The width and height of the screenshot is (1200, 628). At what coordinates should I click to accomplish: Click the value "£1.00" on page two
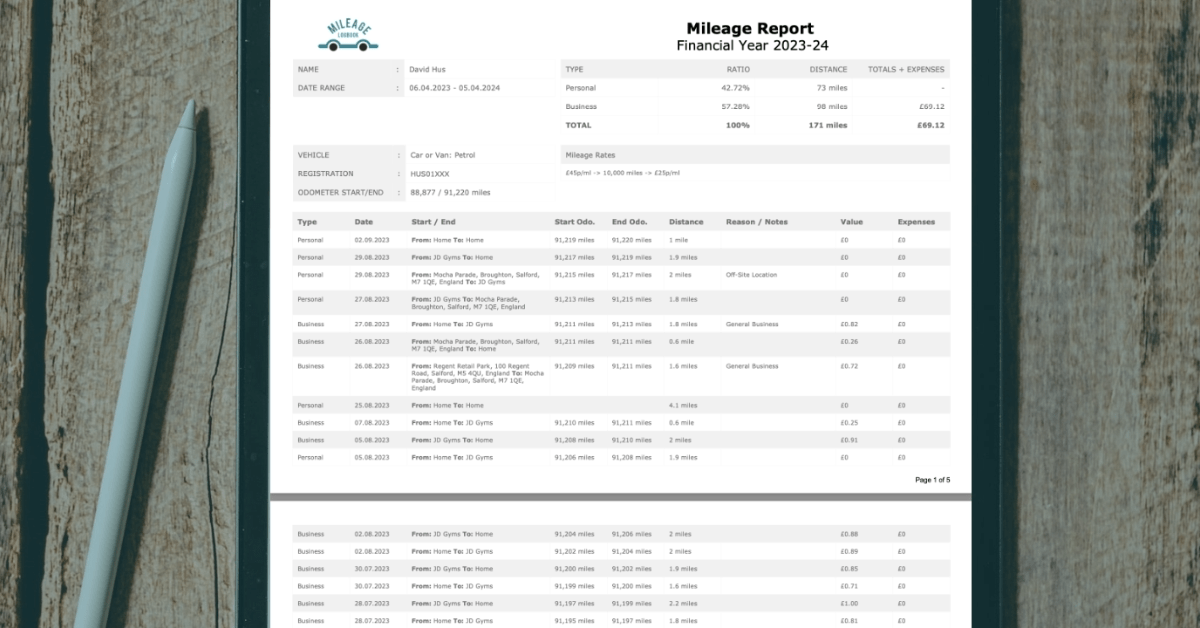coord(849,603)
